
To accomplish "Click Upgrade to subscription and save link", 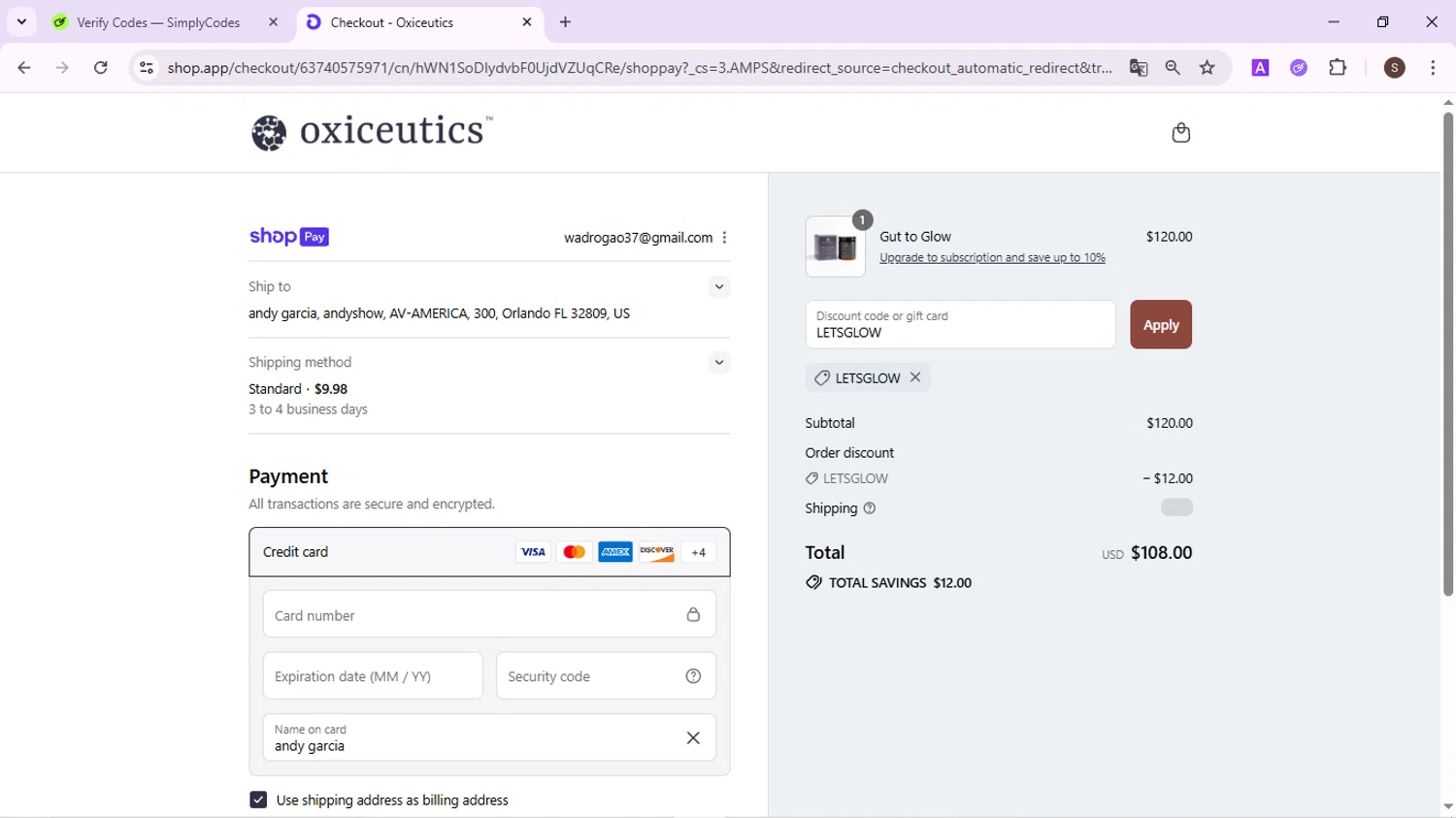I will click(992, 258).
